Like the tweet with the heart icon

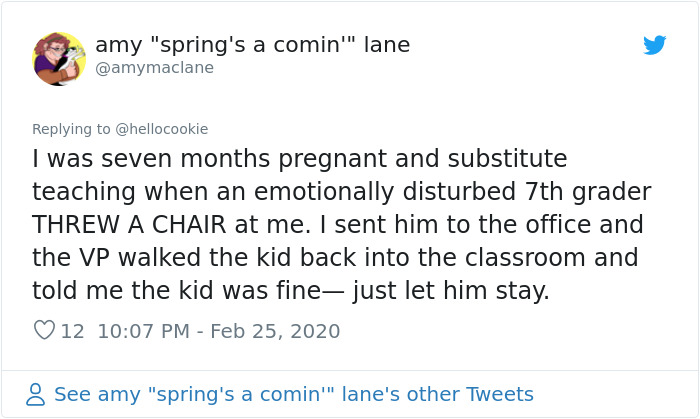(x=44, y=330)
